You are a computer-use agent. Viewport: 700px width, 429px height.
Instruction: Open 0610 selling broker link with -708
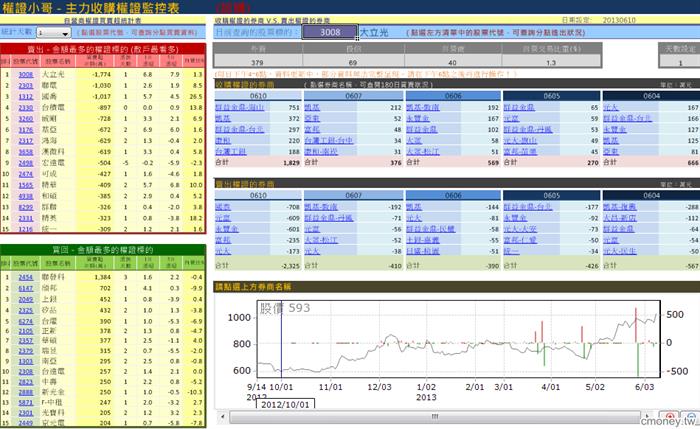click(223, 207)
